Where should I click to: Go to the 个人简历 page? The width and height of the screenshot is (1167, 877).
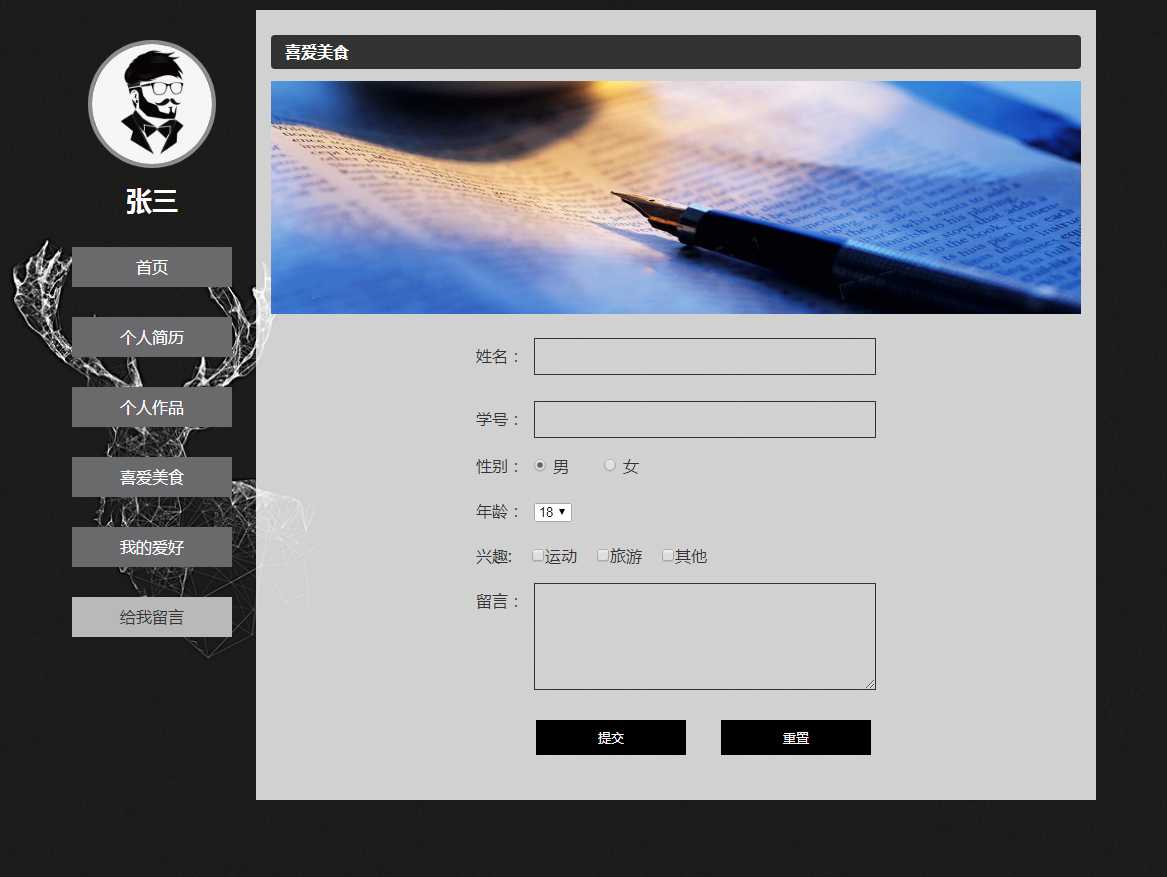click(152, 337)
